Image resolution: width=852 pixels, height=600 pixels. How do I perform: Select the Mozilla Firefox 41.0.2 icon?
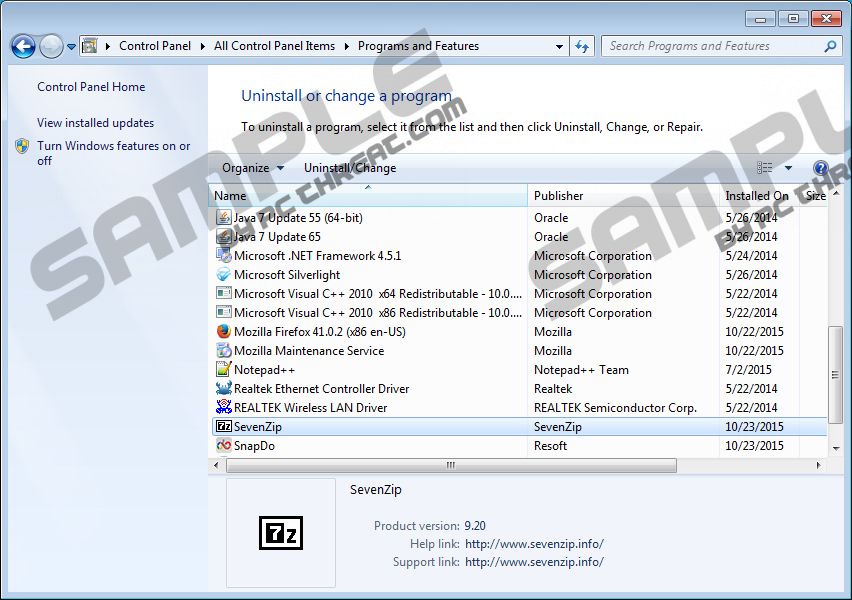(223, 332)
